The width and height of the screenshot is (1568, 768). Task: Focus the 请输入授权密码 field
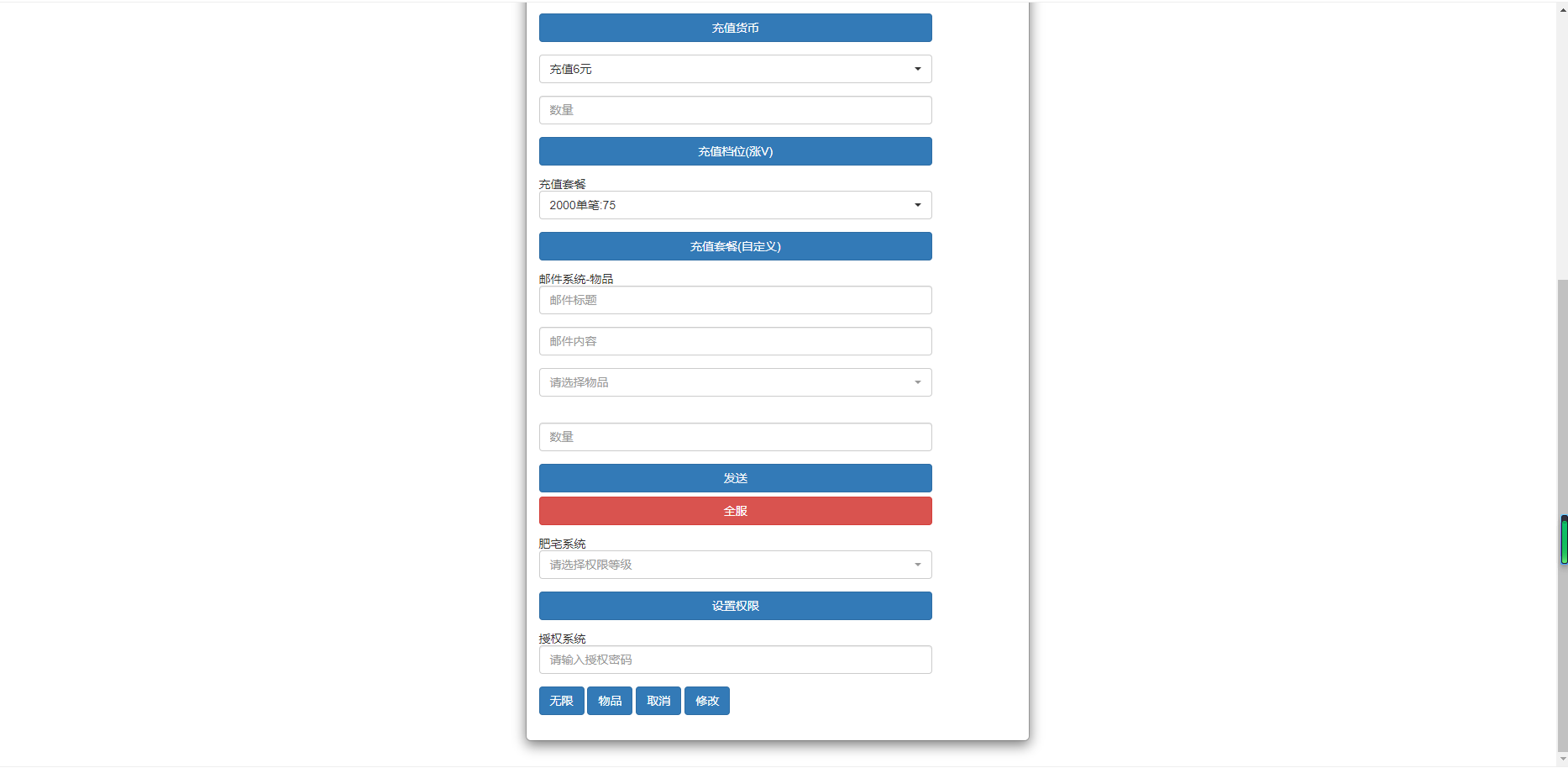pyautogui.click(x=735, y=660)
